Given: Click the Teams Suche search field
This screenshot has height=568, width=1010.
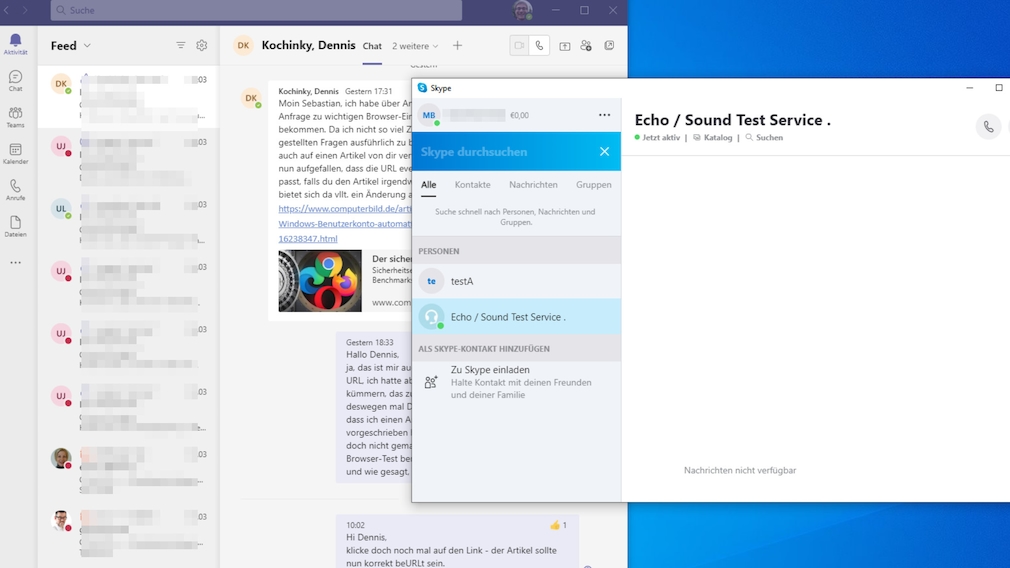Looking at the screenshot, I should point(256,10).
